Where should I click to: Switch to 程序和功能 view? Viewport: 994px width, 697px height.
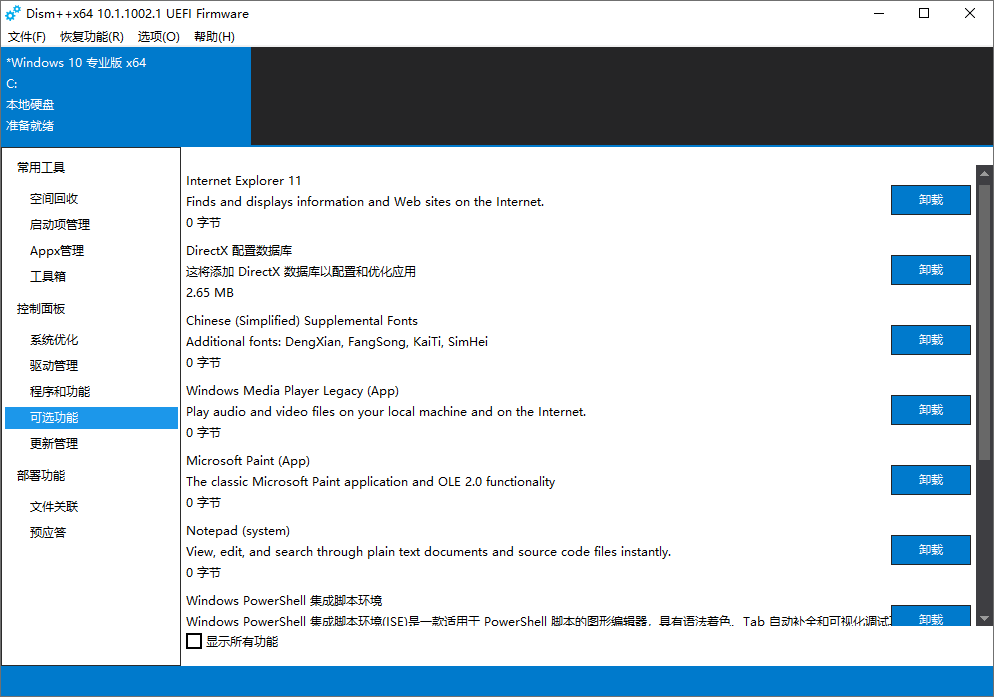(x=57, y=391)
